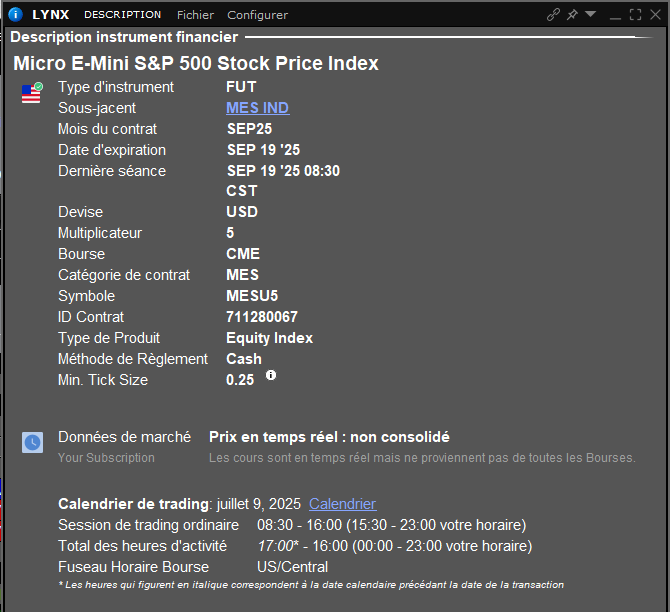The image size is (670, 612).
Task: Open the Configurer menu
Action: (x=257, y=15)
